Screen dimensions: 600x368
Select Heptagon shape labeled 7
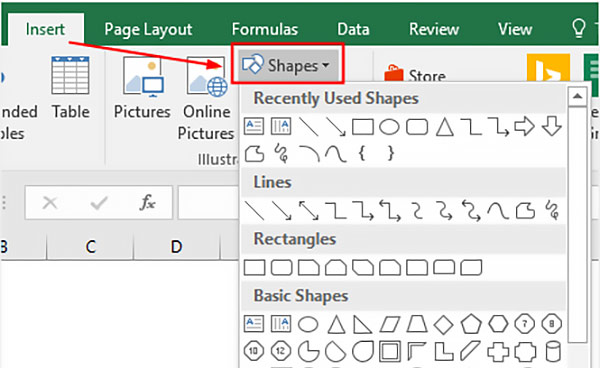[525, 324]
